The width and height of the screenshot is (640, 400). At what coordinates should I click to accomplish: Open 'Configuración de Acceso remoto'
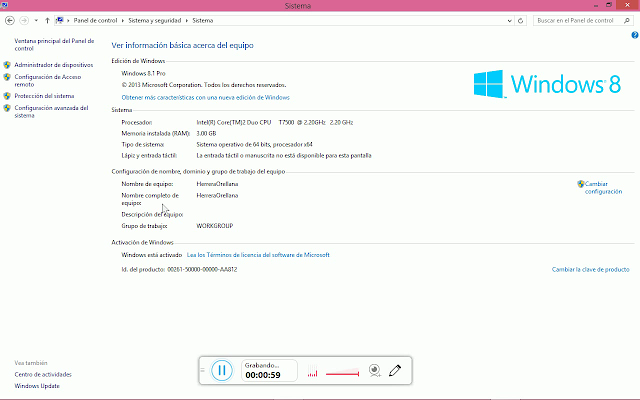[x=48, y=80]
